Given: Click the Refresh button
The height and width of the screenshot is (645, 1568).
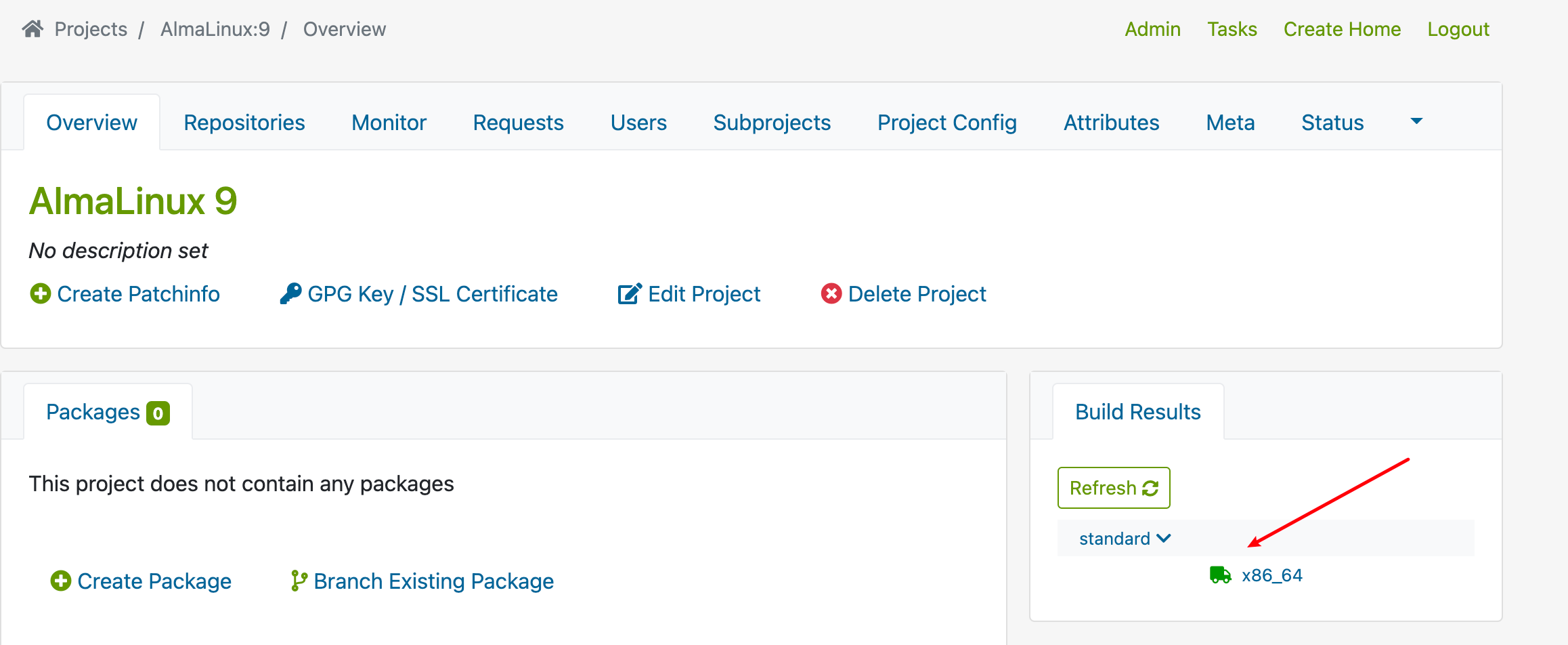Looking at the screenshot, I should (x=1114, y=488).
